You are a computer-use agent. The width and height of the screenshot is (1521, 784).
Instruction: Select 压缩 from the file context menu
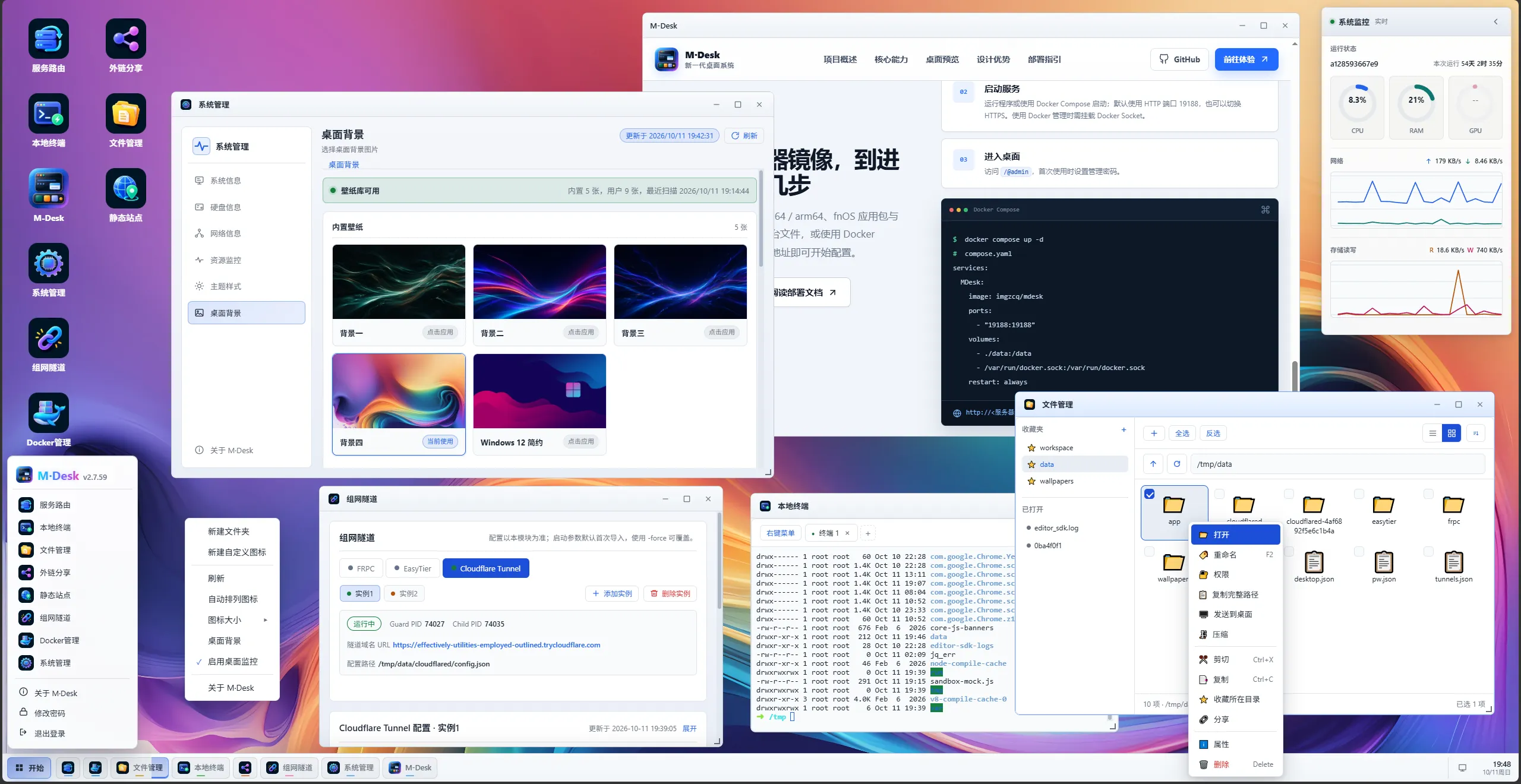1236,634
